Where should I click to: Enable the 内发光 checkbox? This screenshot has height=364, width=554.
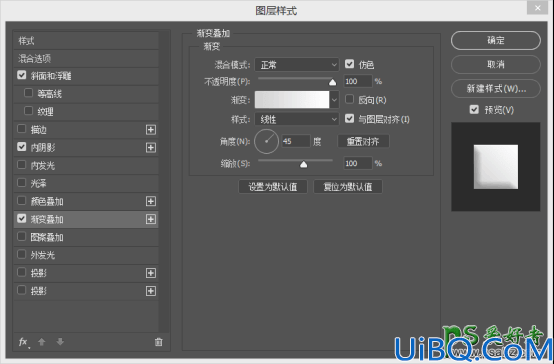point(22,165)
